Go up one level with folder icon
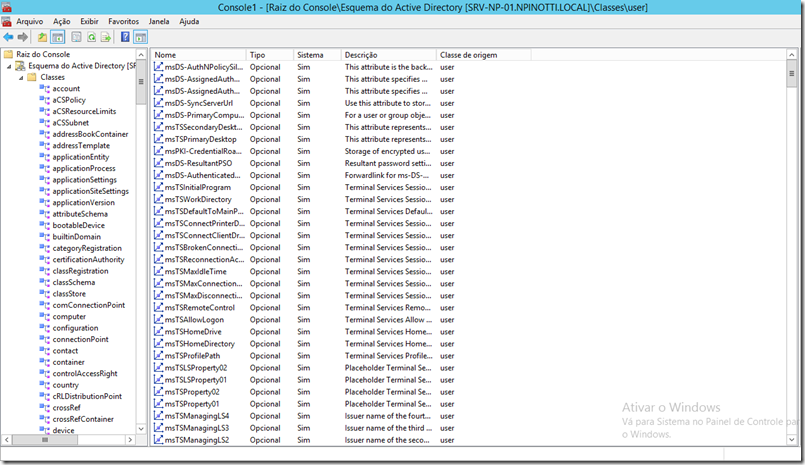The width and height of the screenshot is (805, 465). click(42, 37)
